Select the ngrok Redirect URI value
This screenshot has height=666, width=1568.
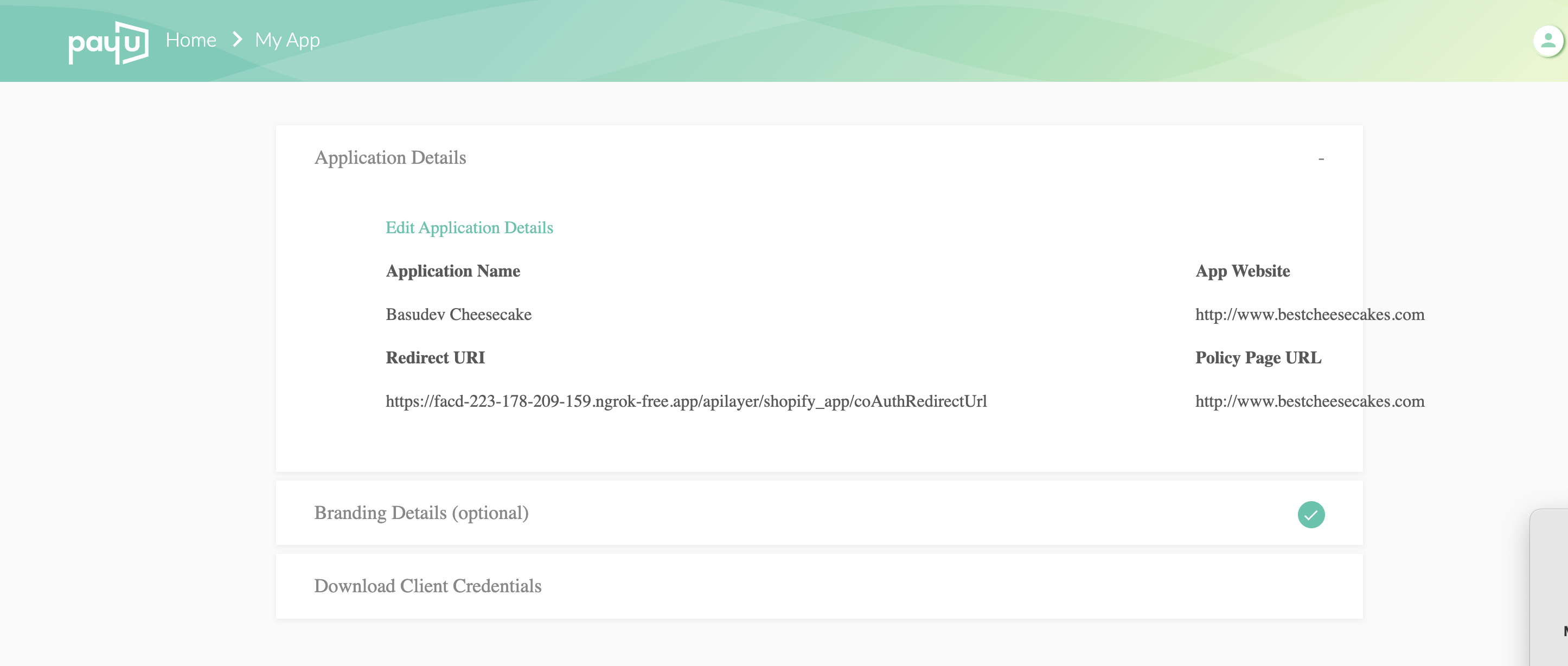point(686,401)
